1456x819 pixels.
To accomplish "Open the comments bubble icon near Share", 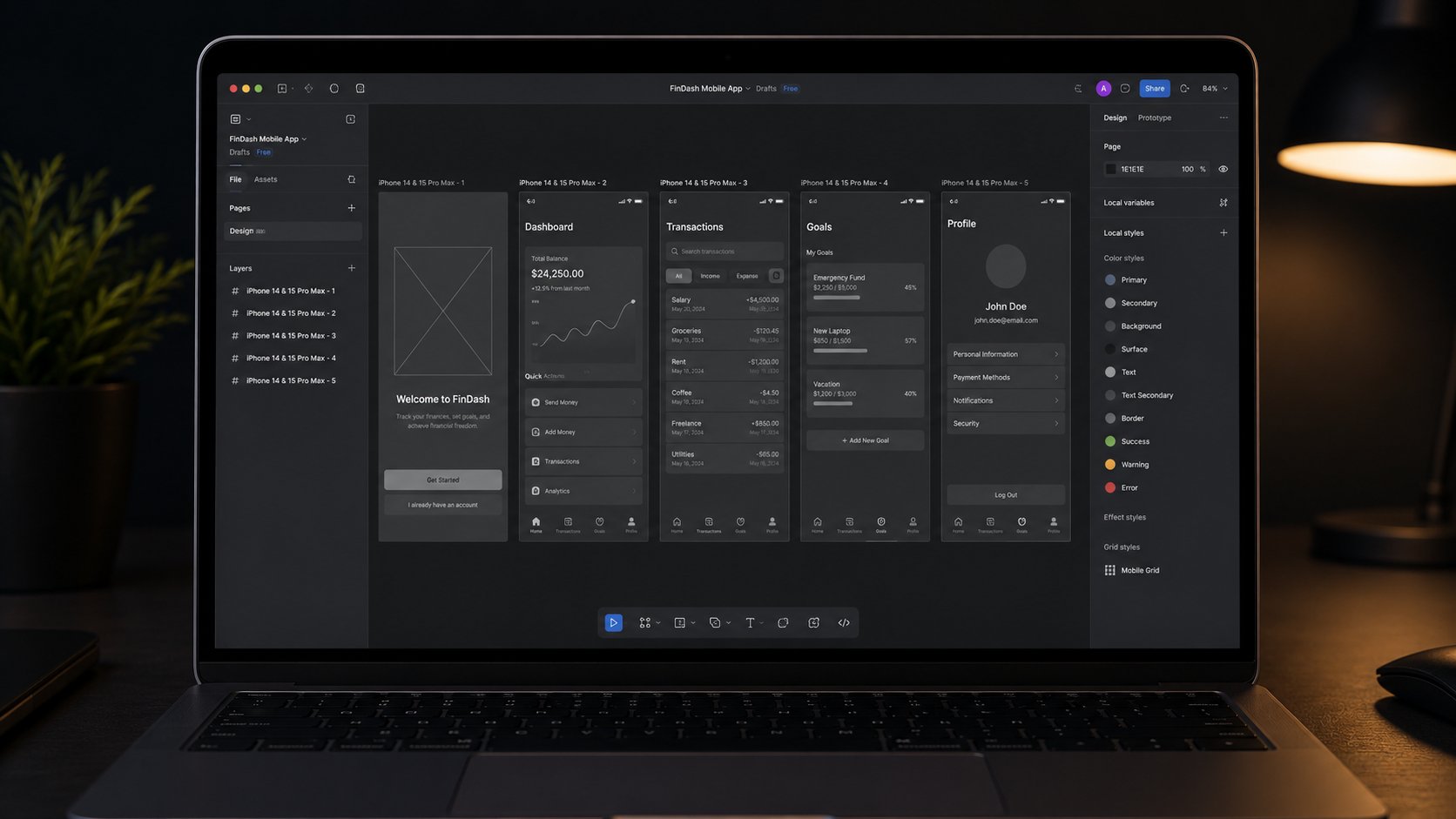I will click(1125, 89).
